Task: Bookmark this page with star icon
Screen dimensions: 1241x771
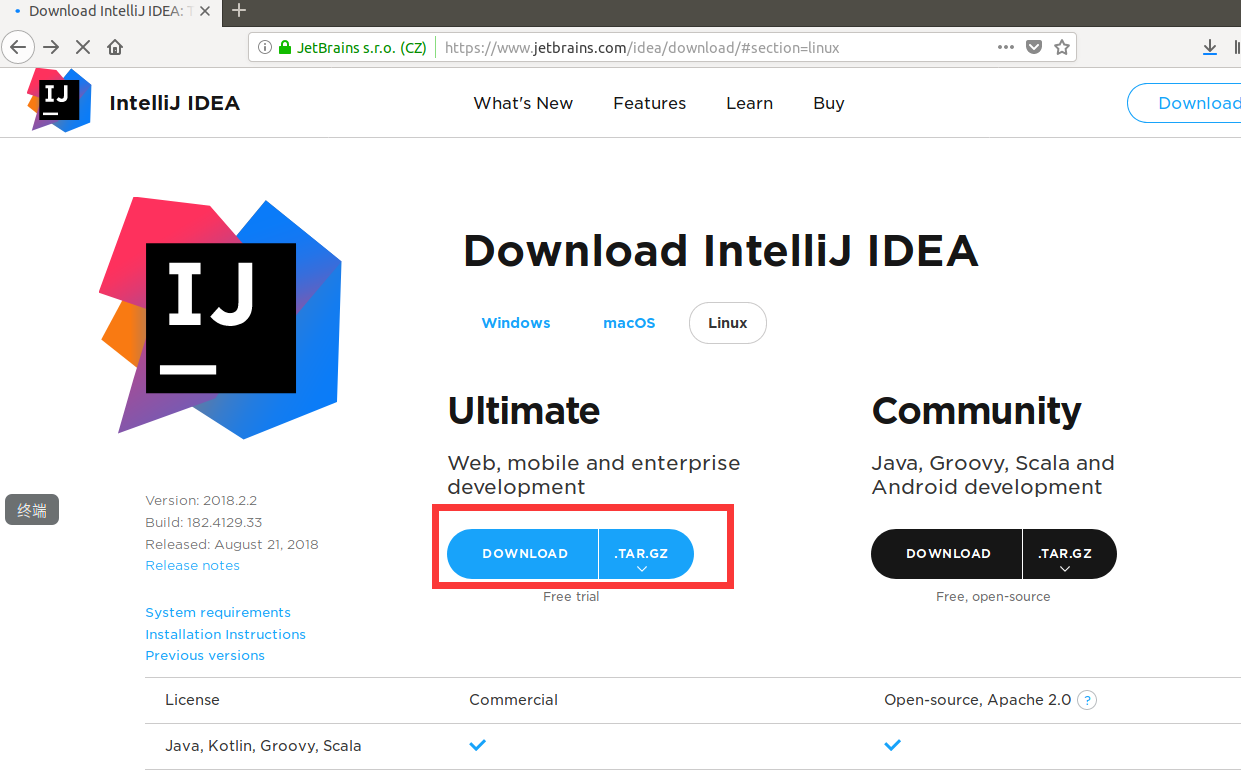Action: click(x=1062, y=47)
